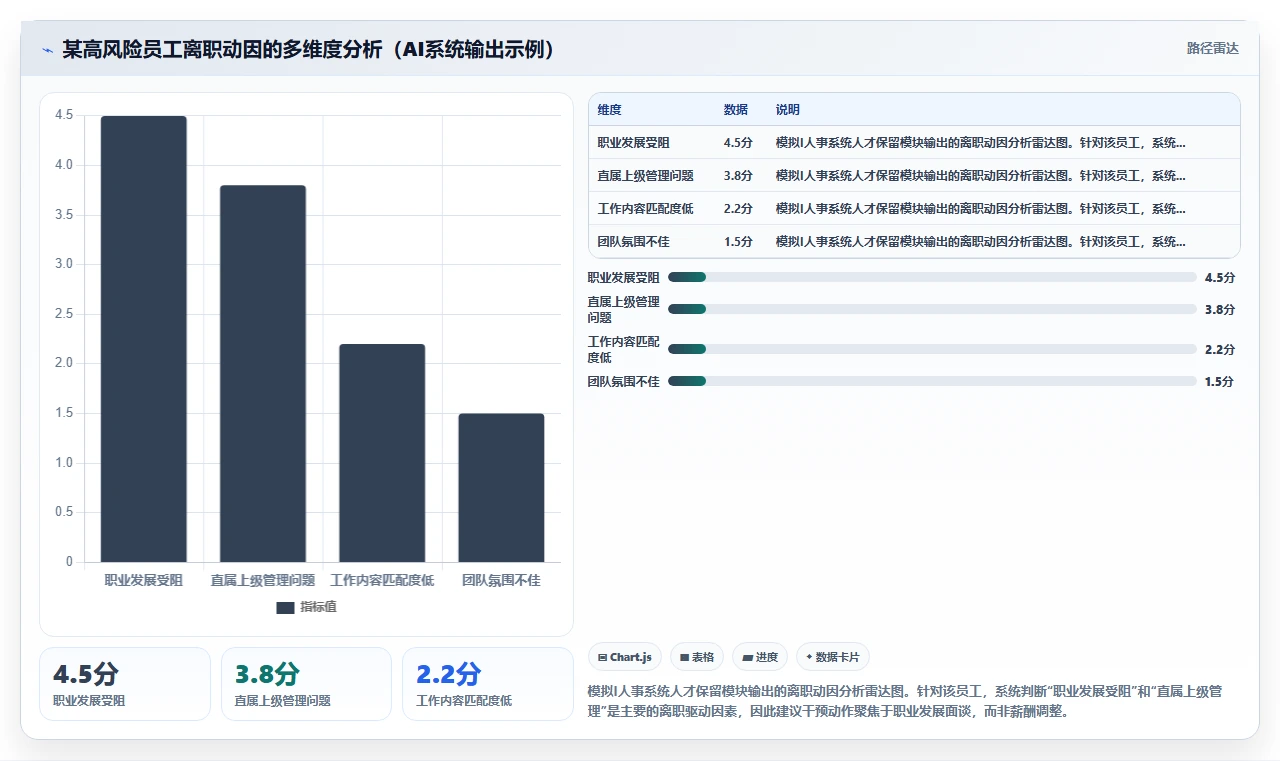Click the 1.5分 value beside 团队氛围不佳 progress

pyautogui.click(x=1220, y=381)
